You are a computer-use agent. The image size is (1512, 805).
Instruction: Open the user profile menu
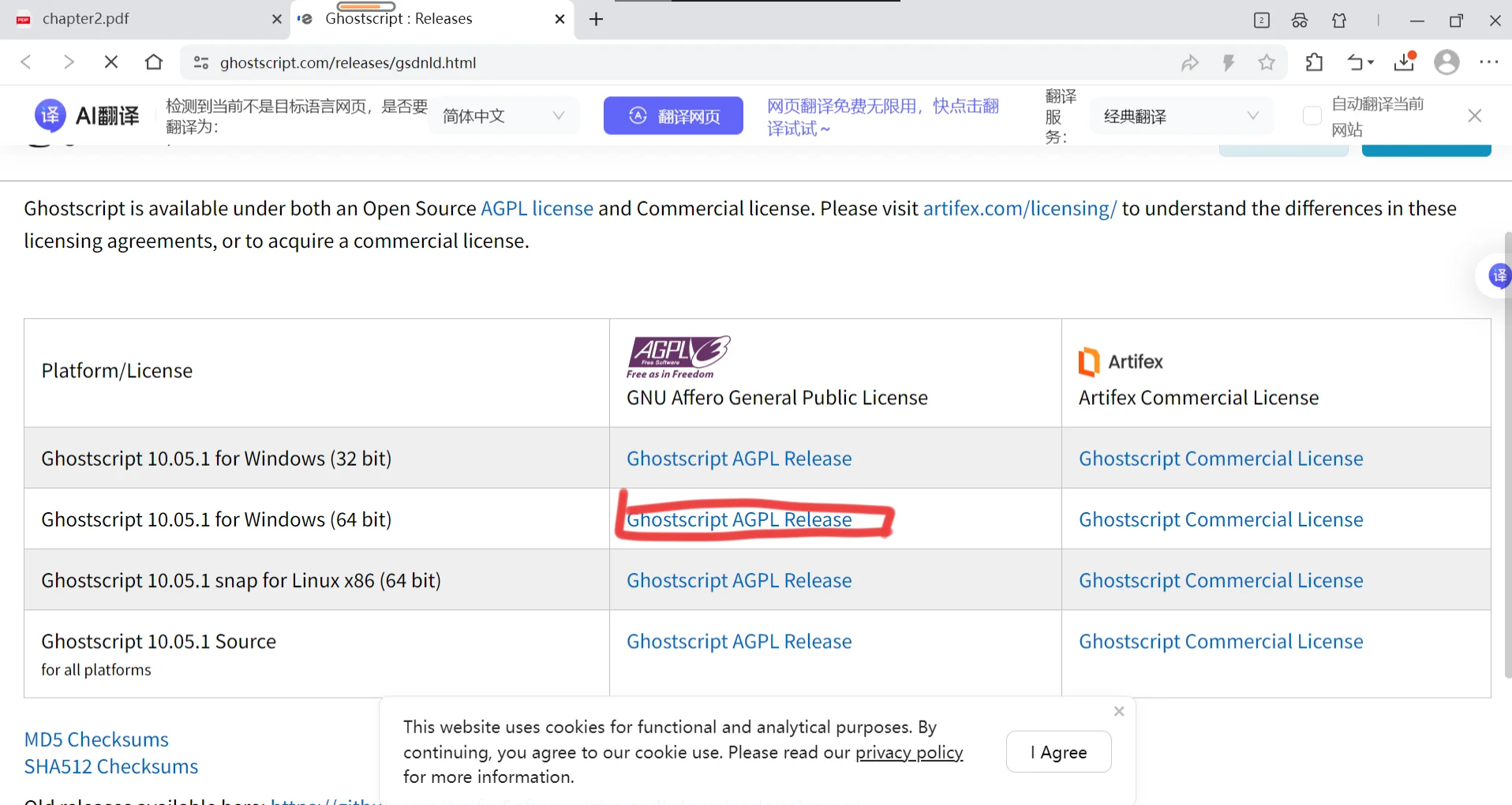click(x=1447, y=62)
